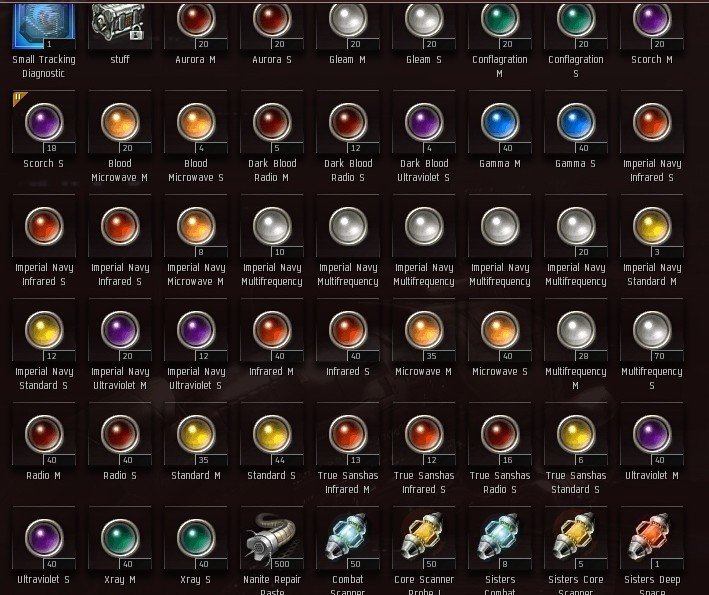Click the 'Xray S' label
This screenshot has width=709, height=595.
[196, 580]
